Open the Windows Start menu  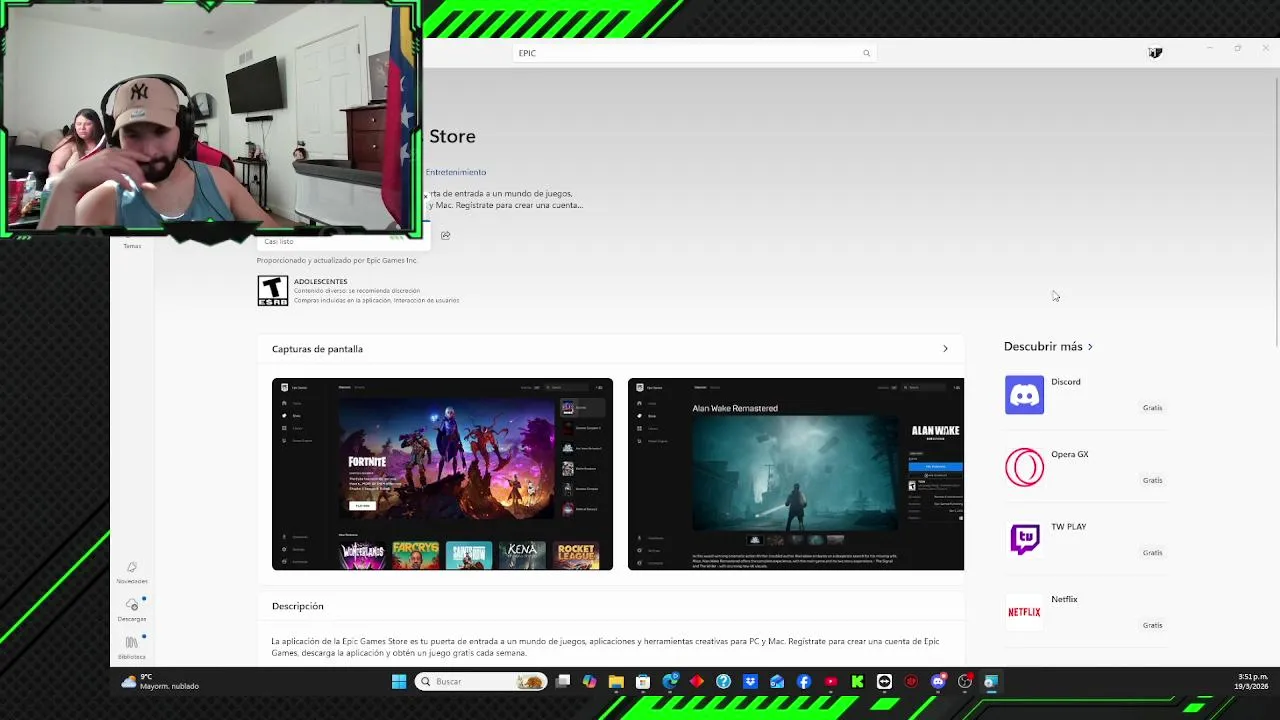(399, 682)
